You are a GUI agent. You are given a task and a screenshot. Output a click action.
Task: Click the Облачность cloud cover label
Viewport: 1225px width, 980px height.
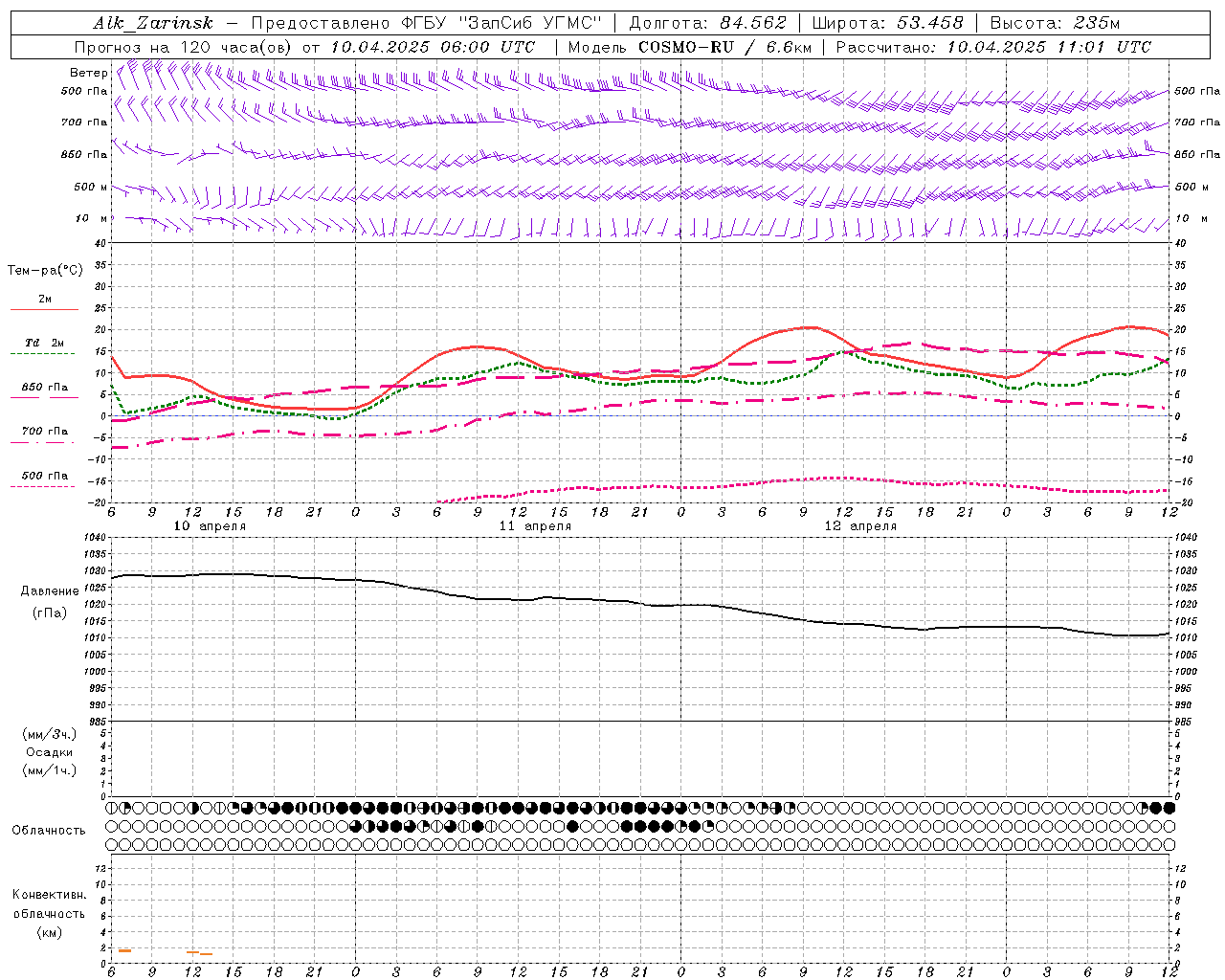click(x=49, y=830)
